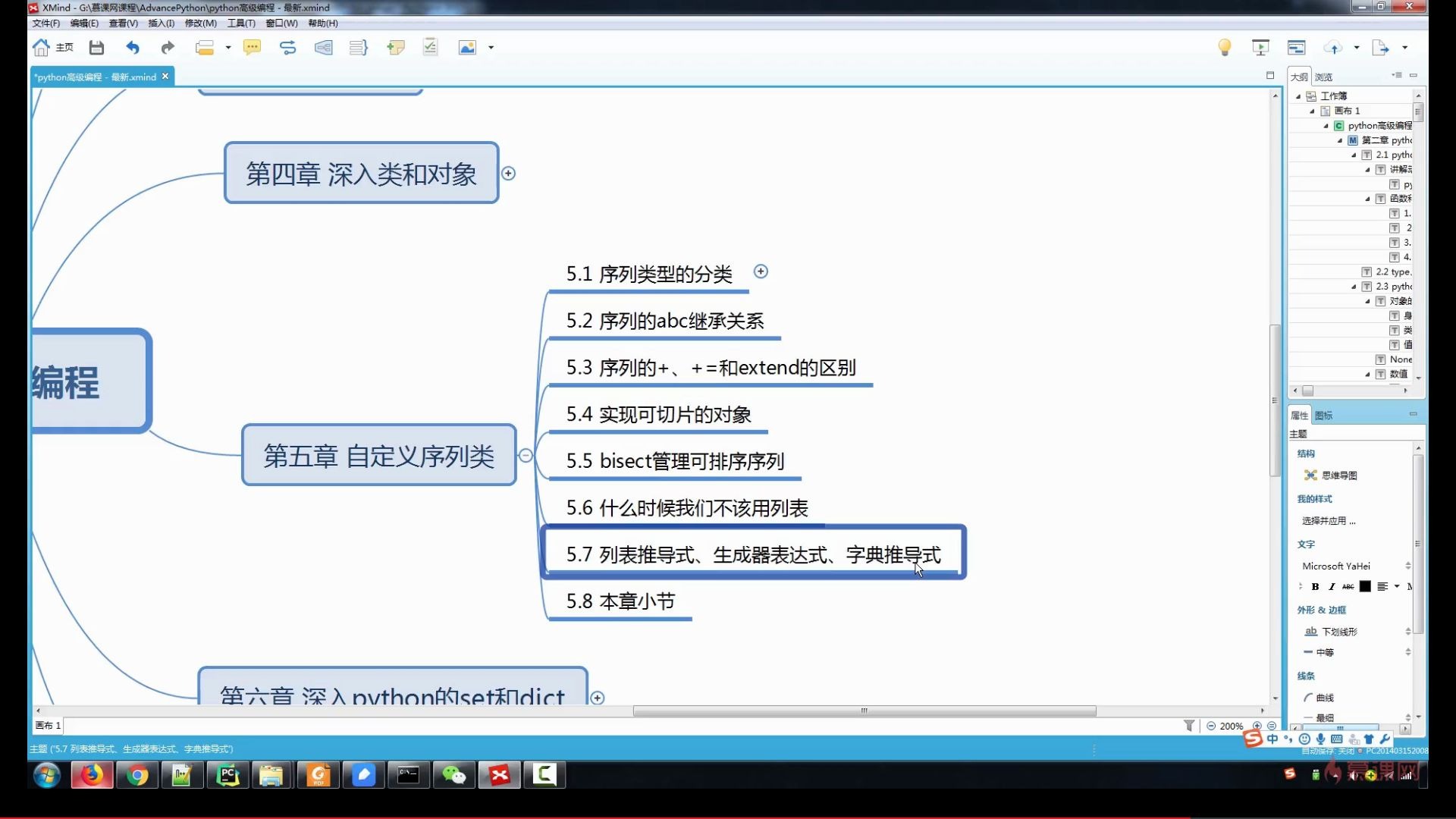Open the lightbulb brainstorming mode
Viewport: 1456px width, 819px height.
(1224, 48)
